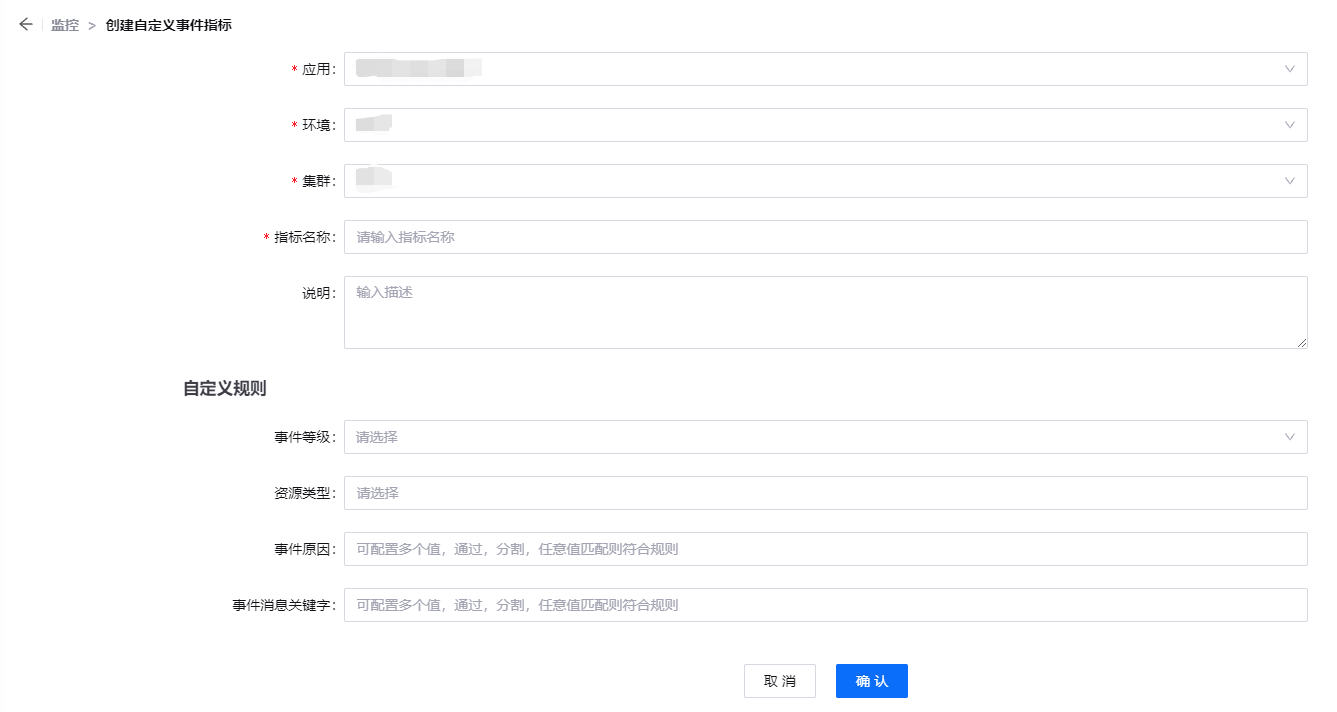Navigate to the 监控 breadcrumb link

(64, 24)
